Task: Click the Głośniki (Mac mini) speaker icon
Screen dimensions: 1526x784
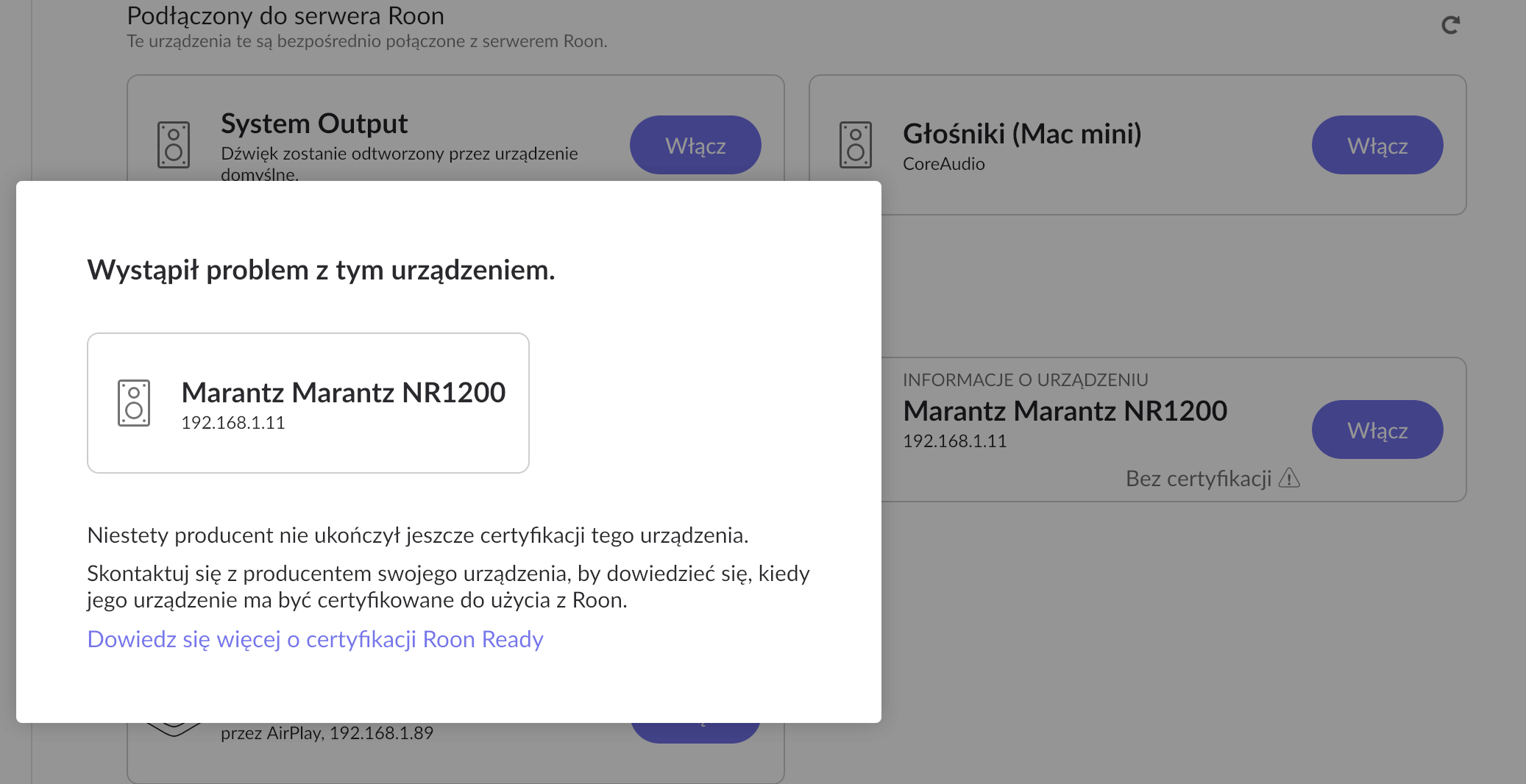Action: pyautogui.click(x=856, y=145)
